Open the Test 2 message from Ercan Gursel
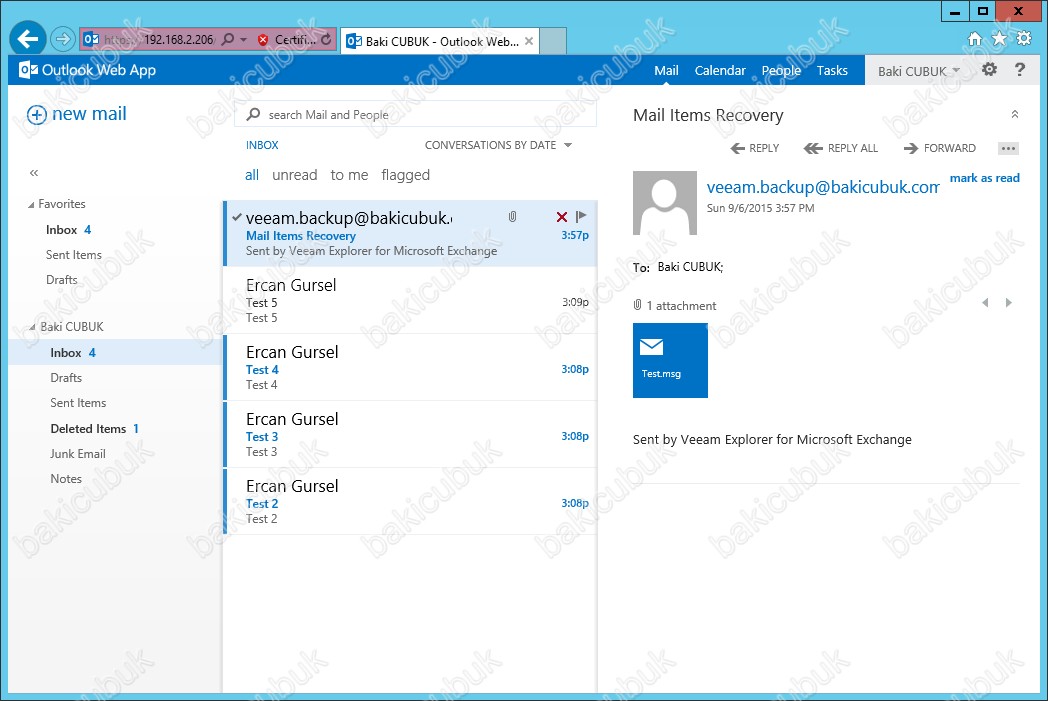 (x=410, y=501)
